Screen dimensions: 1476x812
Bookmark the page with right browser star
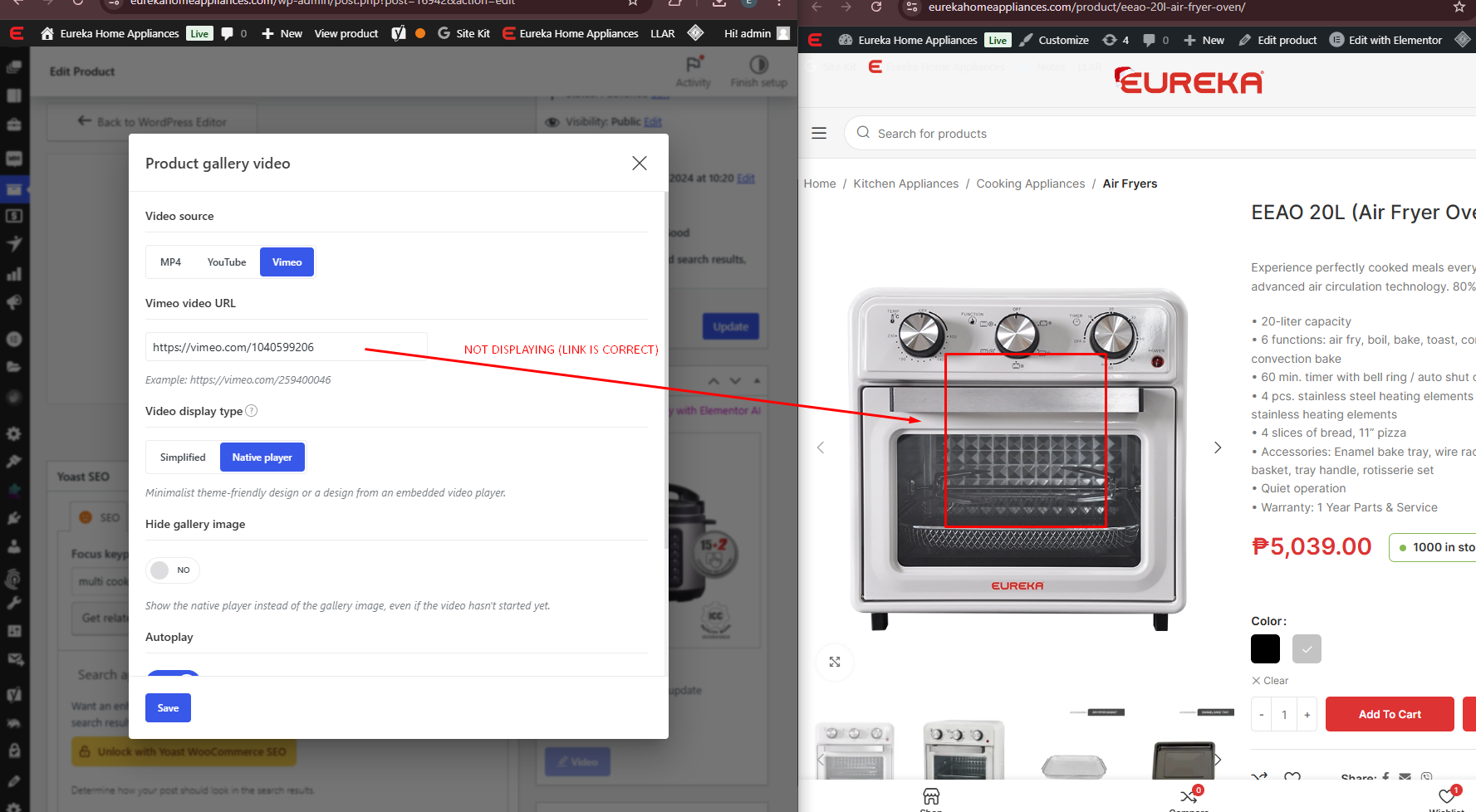pos(1459,7)
